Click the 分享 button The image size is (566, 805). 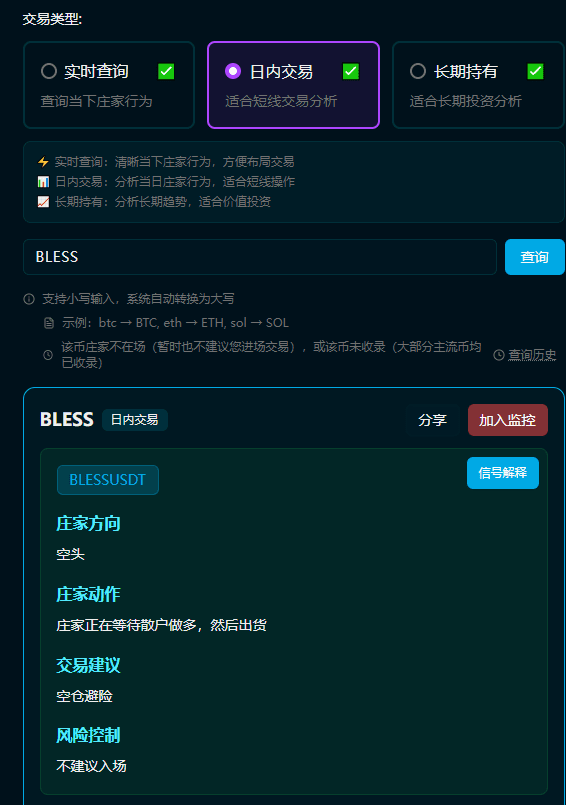point(432,420)
